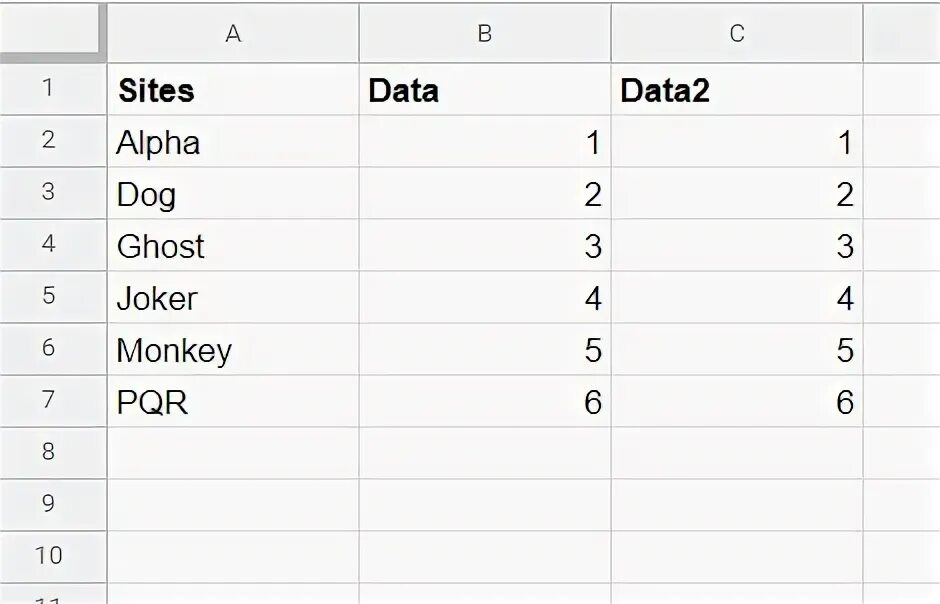Select the cell containing Alpha
940x604 pixels.
[233, 142]
